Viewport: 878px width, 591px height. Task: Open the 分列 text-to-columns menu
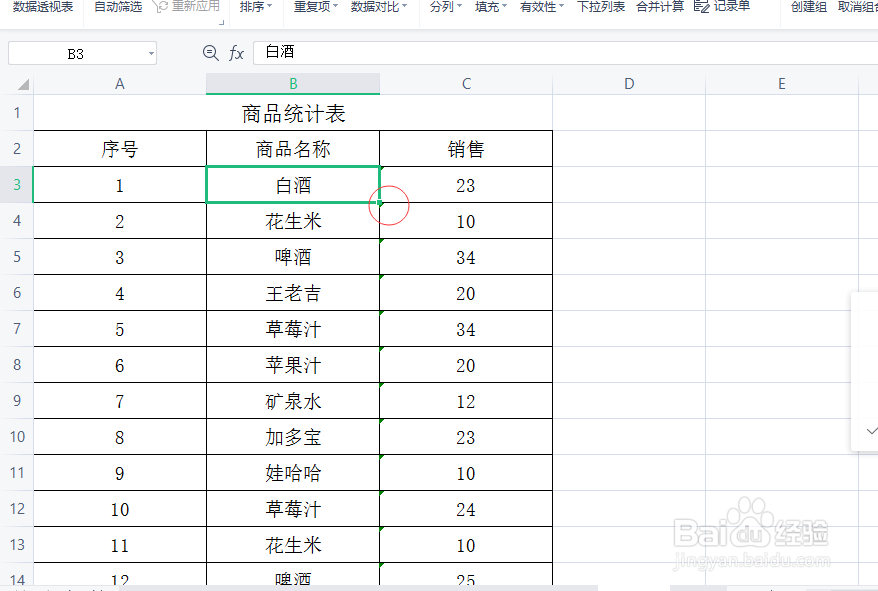(444, 7)
